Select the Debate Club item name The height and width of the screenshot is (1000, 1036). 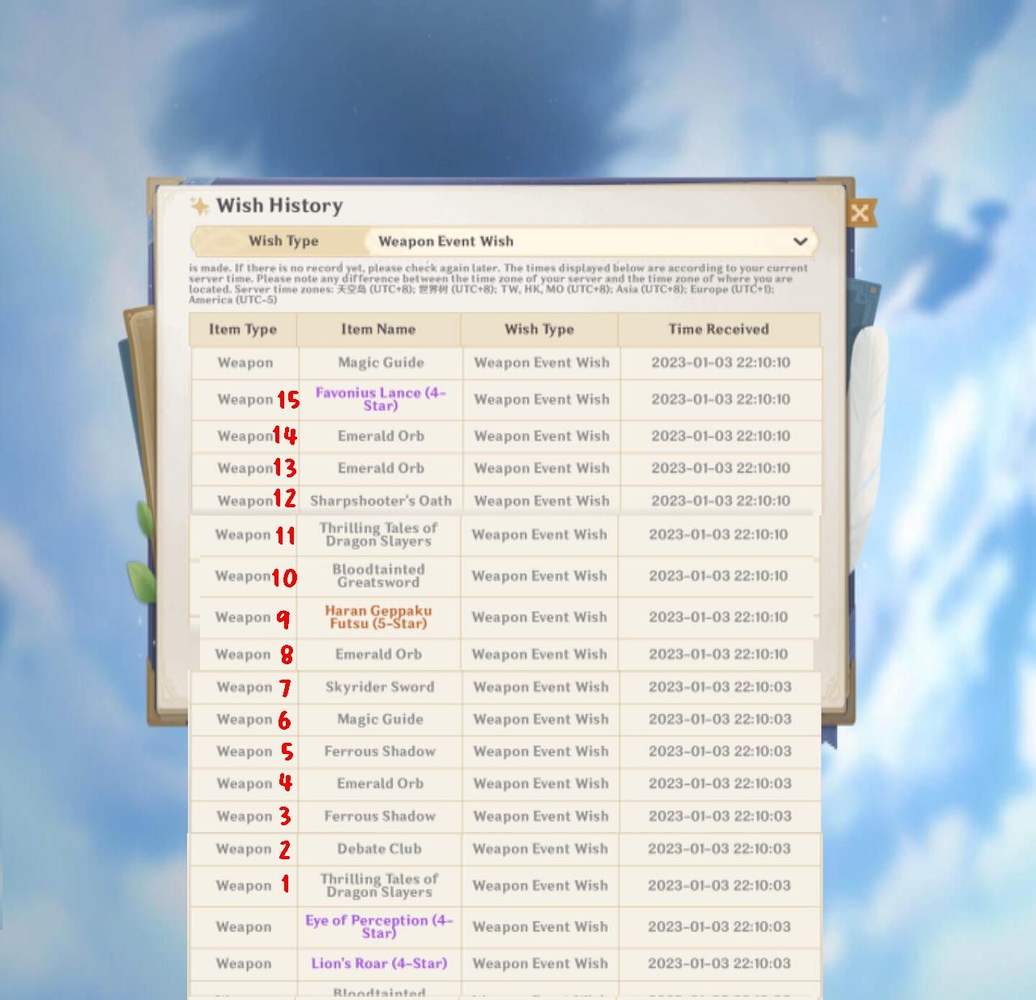379,849
